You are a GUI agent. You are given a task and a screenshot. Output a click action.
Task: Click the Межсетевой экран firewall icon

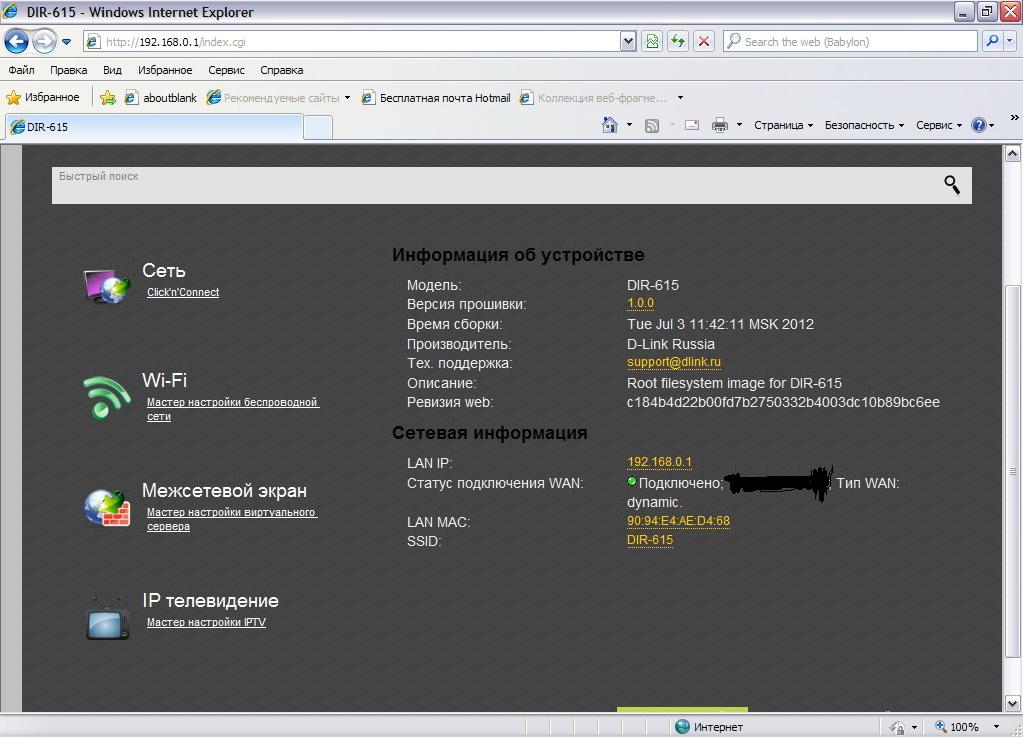tap(107, 507)
